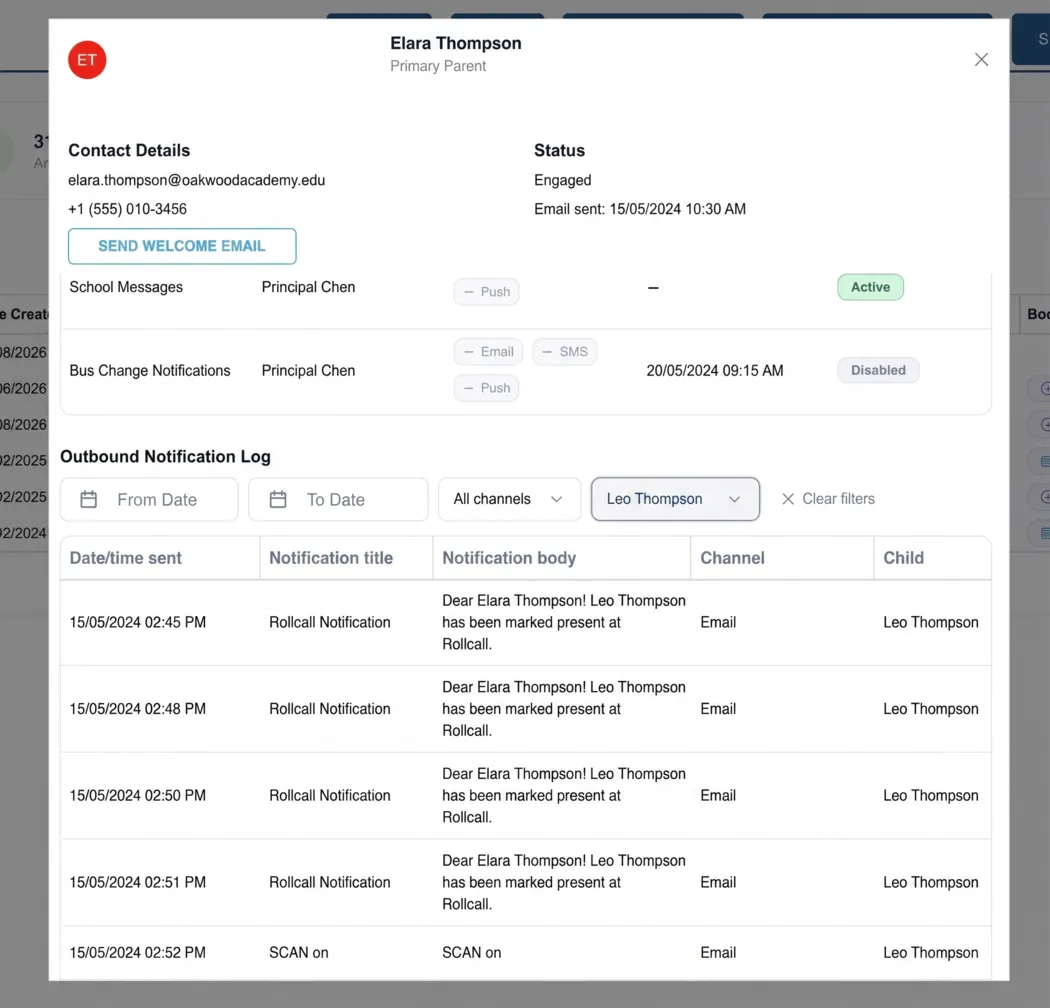Click the Contact Details heading
The width and height of the screenshot is (1050, 1008).
coord(129,150)
